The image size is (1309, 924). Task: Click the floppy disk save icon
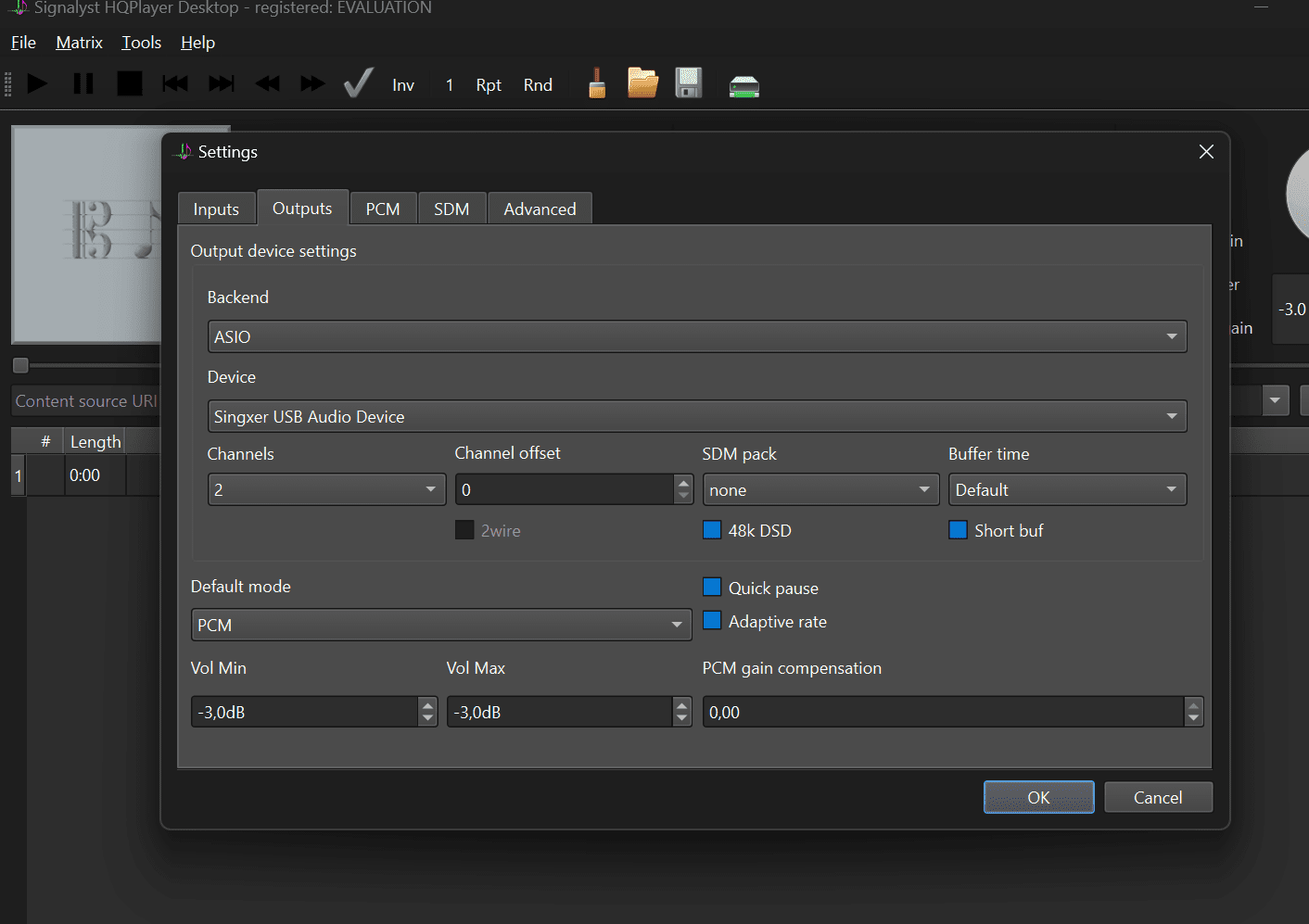689,83
